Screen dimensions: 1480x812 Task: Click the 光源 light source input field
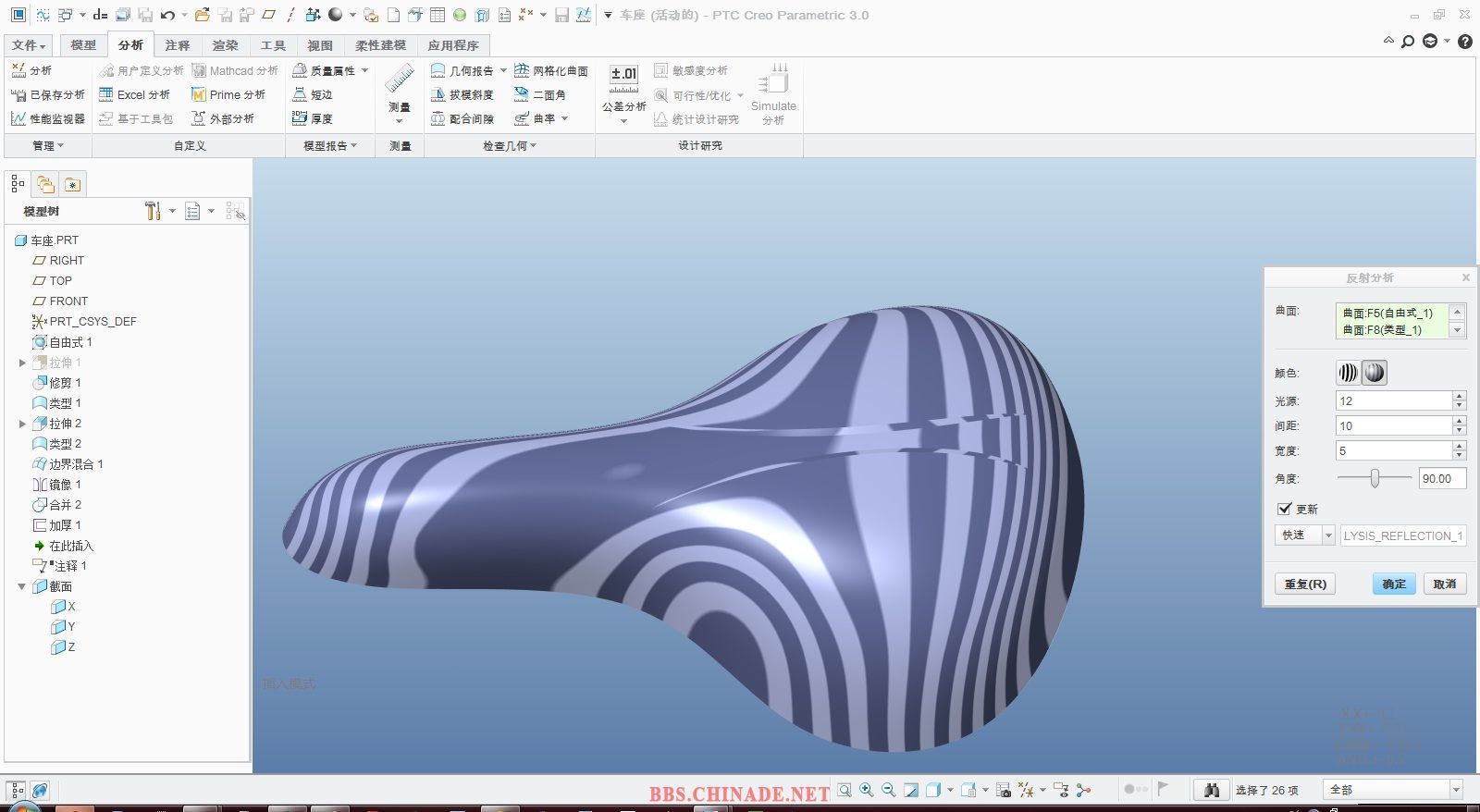click(1393, 400)
